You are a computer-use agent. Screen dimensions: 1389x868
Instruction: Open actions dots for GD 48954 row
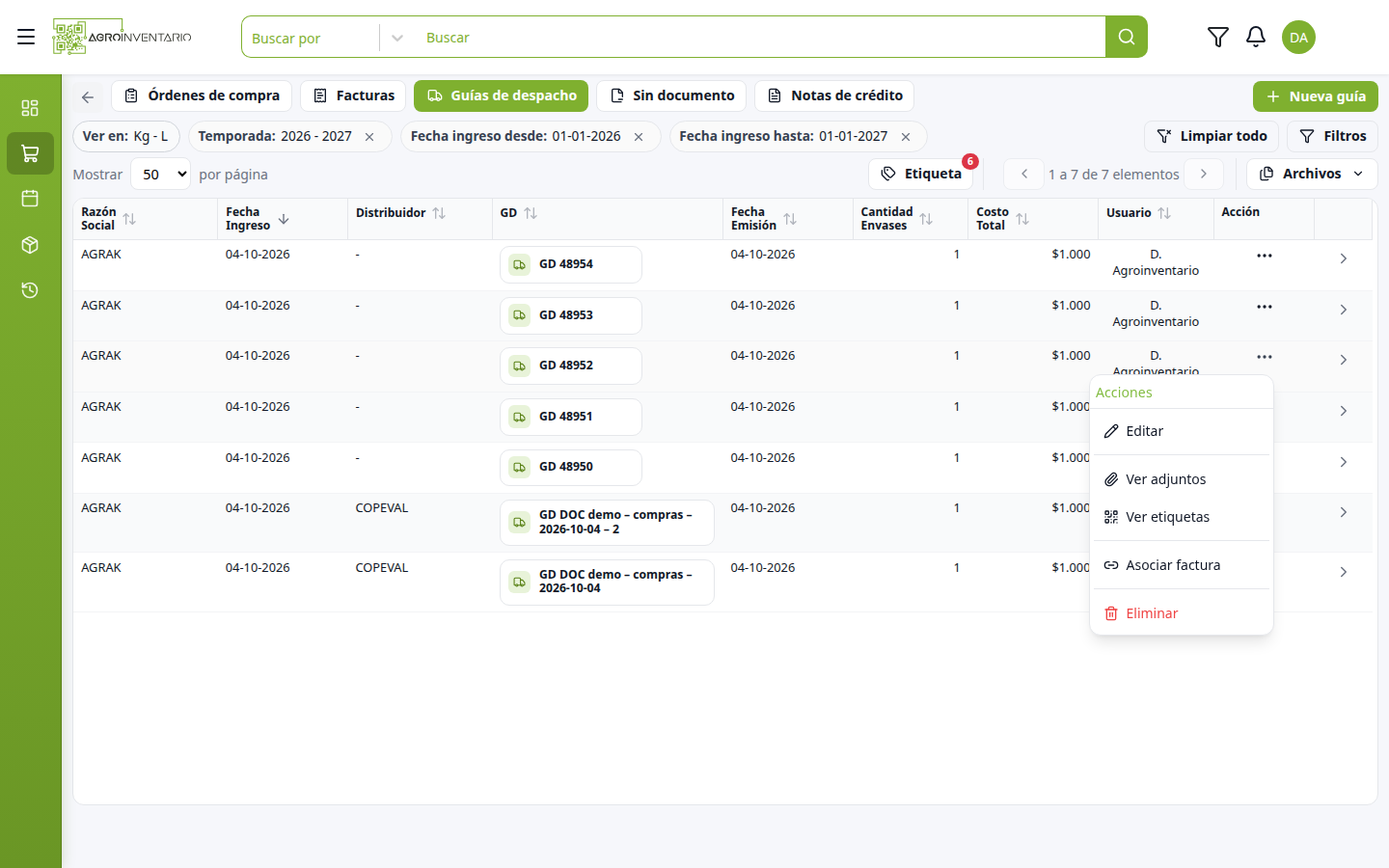point(1265,256)
